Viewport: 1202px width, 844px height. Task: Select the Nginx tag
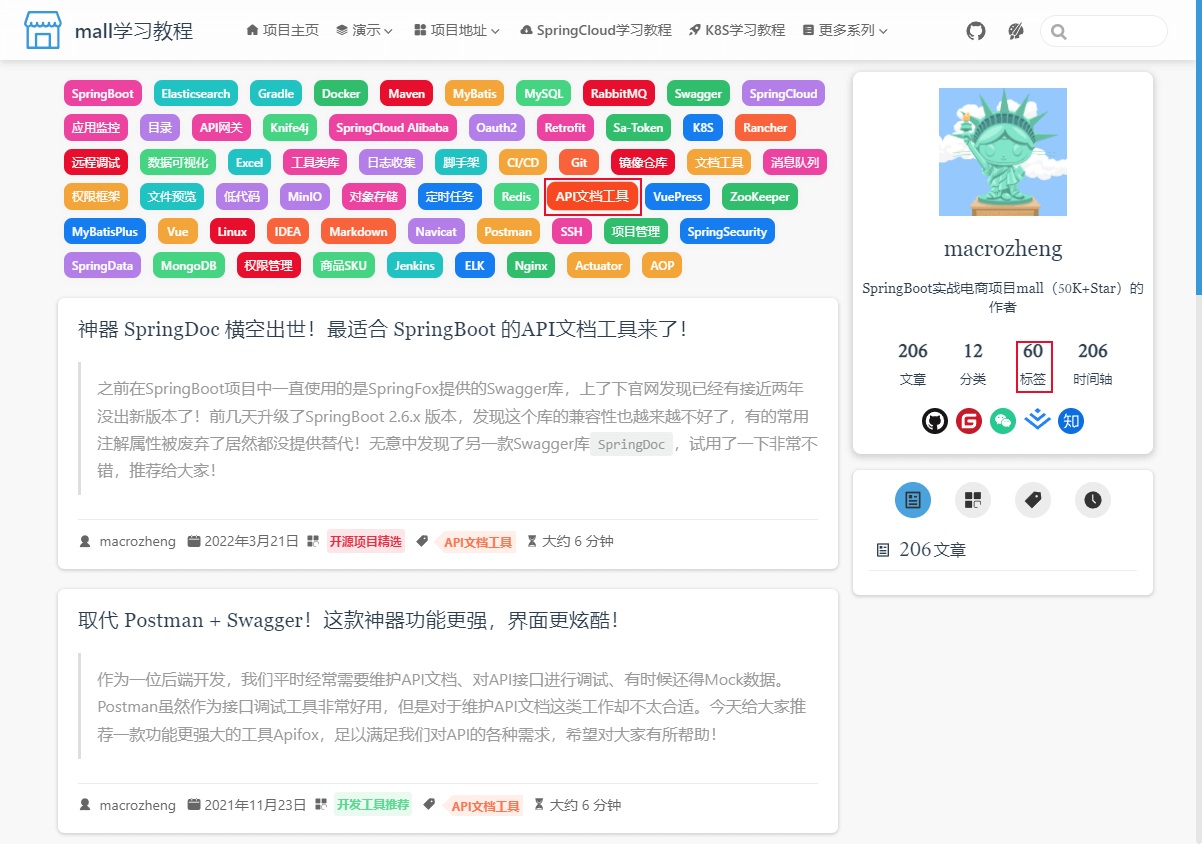pyautogui.click(x=531, y=266)
